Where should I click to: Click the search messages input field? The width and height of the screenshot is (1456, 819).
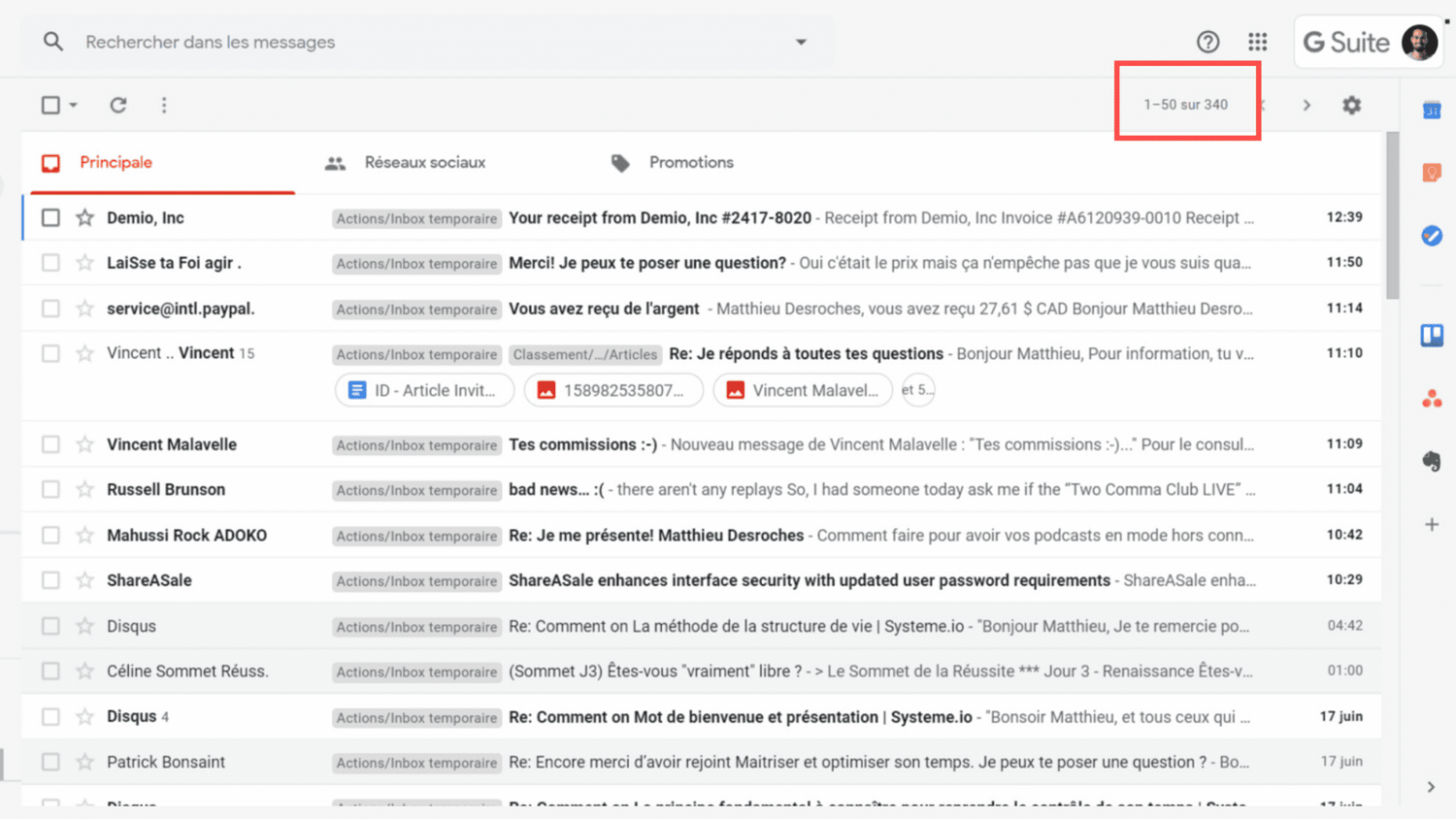[427, 42]
